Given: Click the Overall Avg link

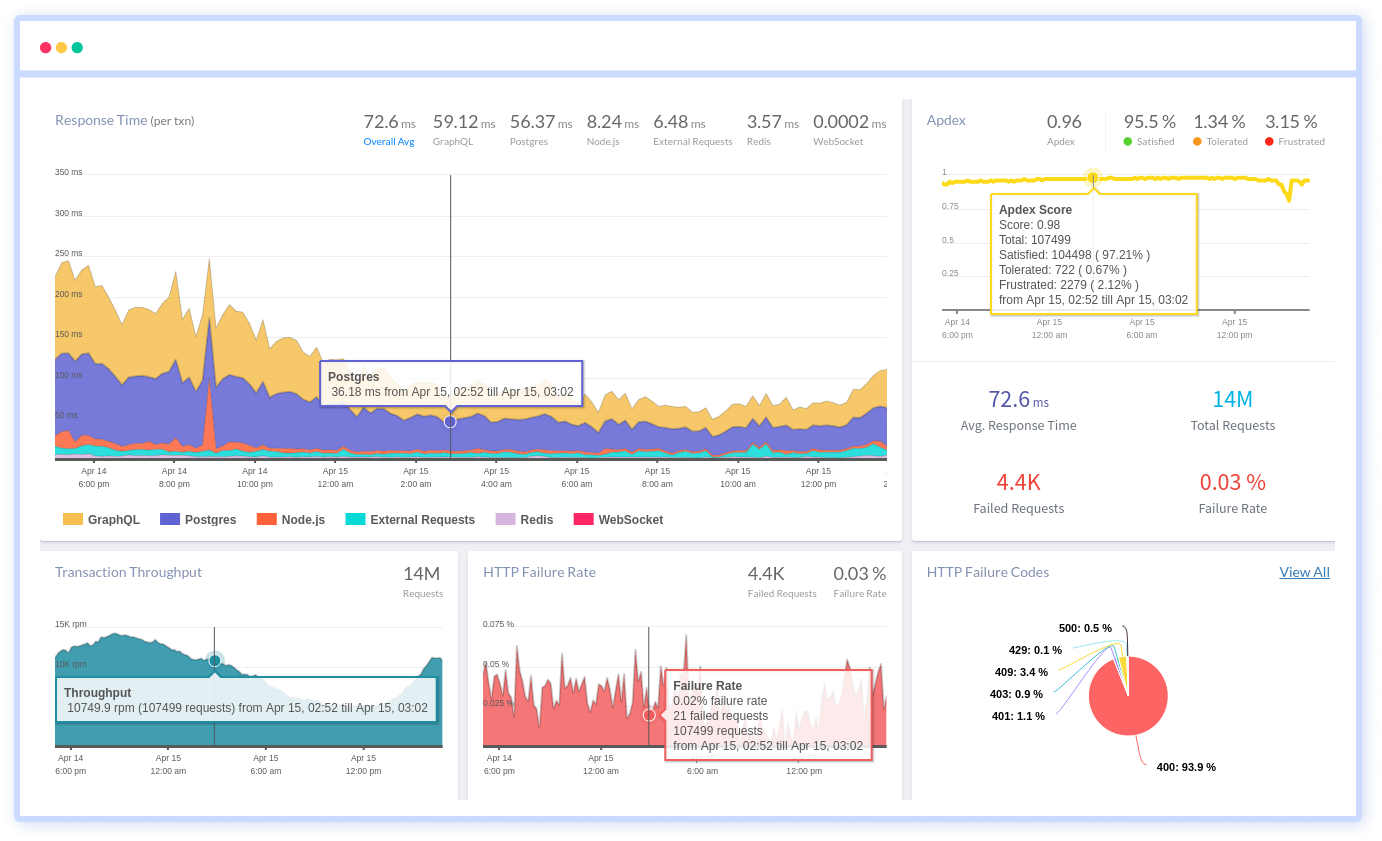Looking at the screenshot, I should click(388, 141).
